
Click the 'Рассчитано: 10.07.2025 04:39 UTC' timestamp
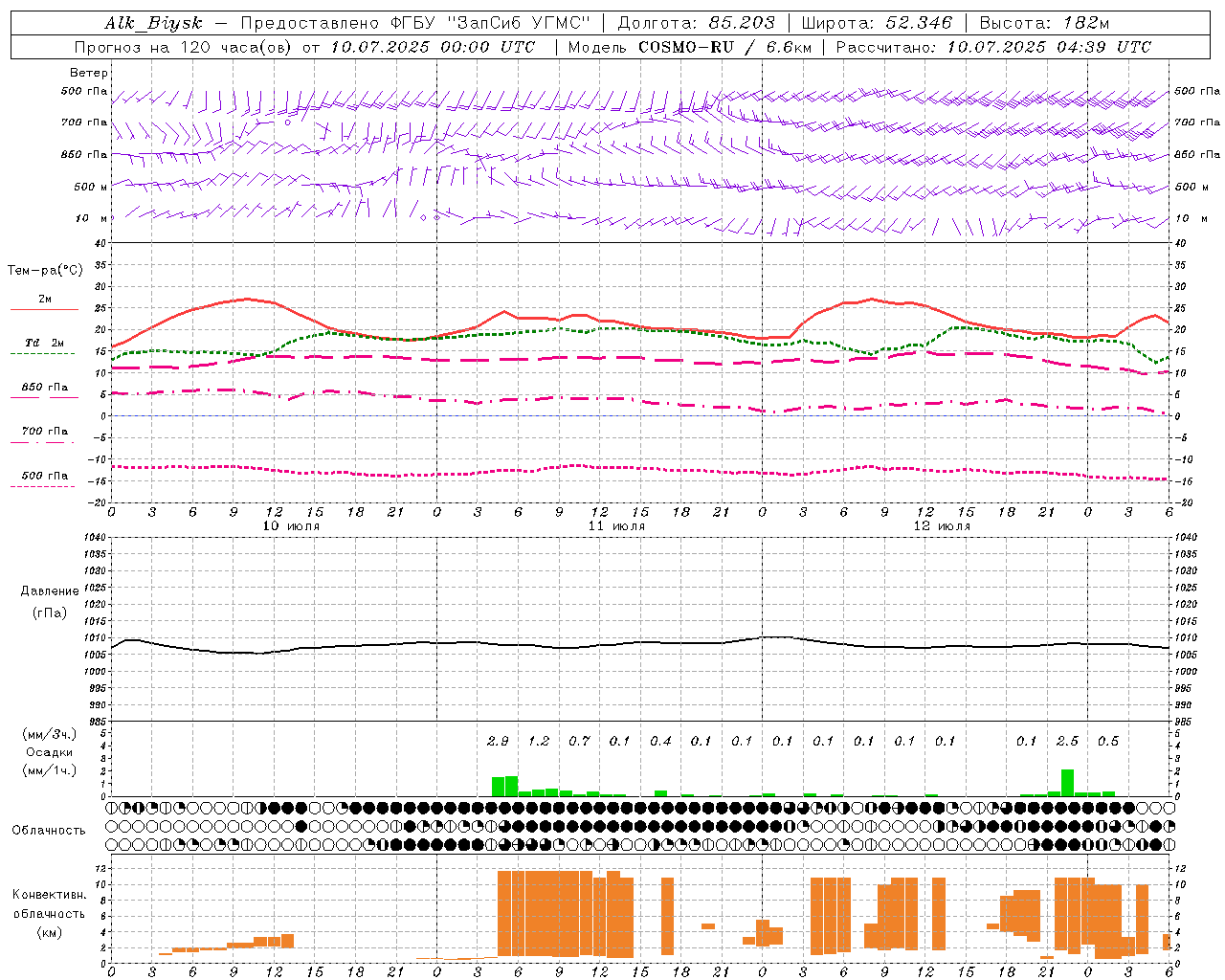pos(993,47)
